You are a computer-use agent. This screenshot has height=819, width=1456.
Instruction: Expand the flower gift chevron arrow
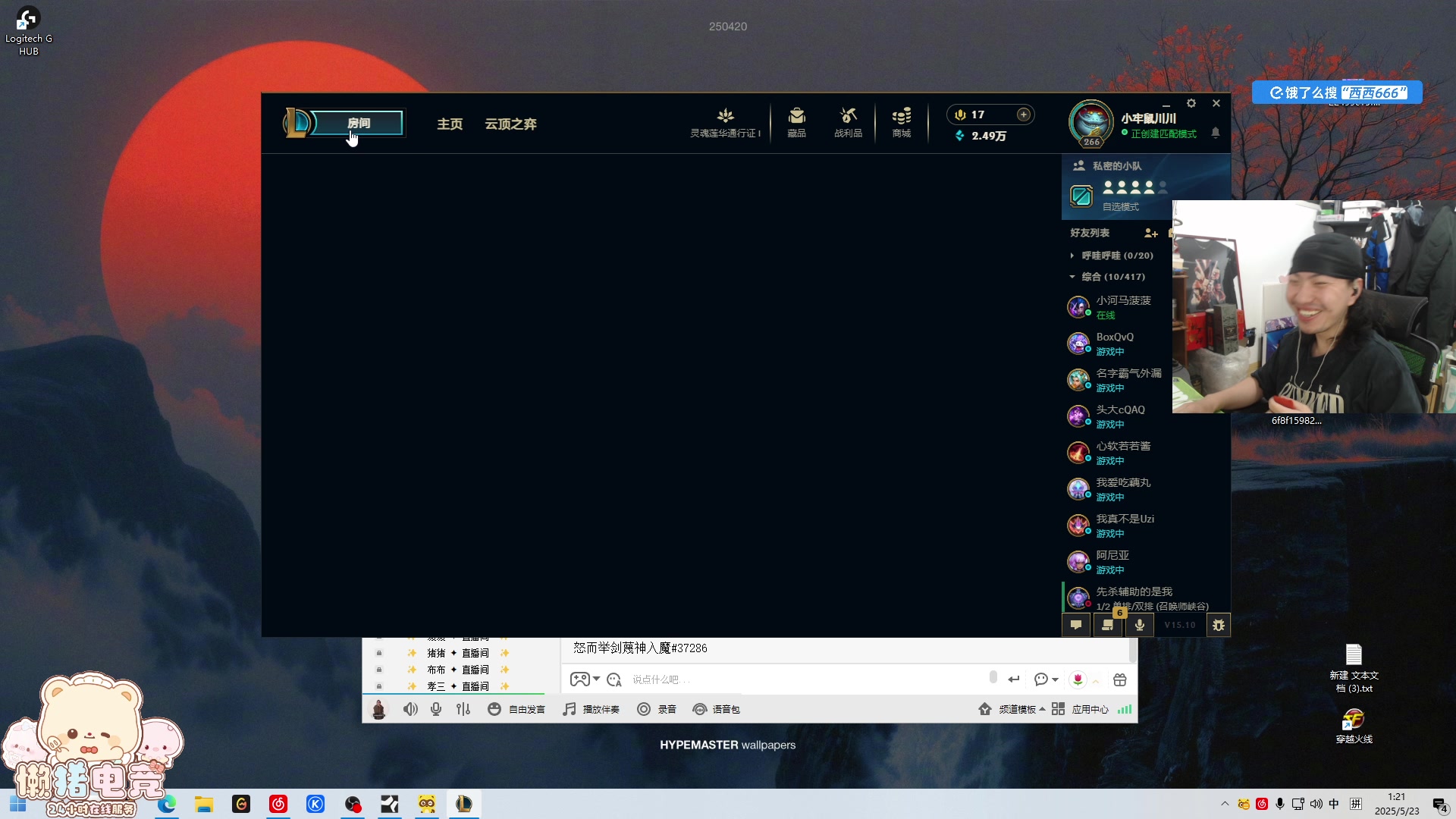click(1096, 680)
